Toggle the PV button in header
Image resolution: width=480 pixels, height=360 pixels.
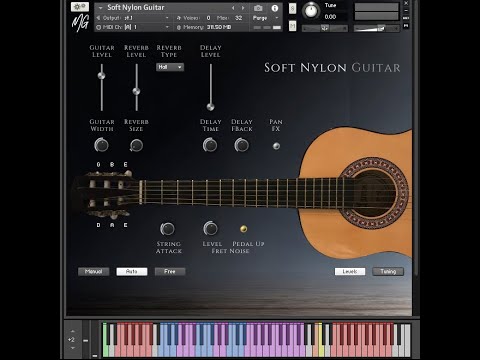[406, 25]
